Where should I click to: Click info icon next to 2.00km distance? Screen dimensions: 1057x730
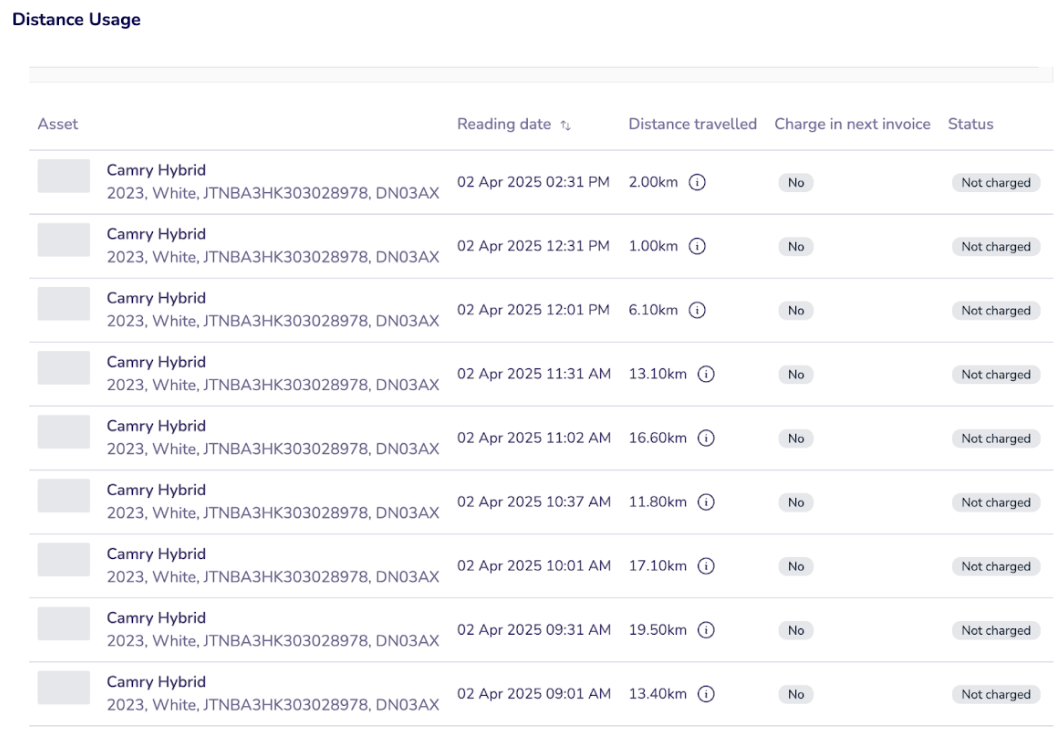tap(698, 182)
